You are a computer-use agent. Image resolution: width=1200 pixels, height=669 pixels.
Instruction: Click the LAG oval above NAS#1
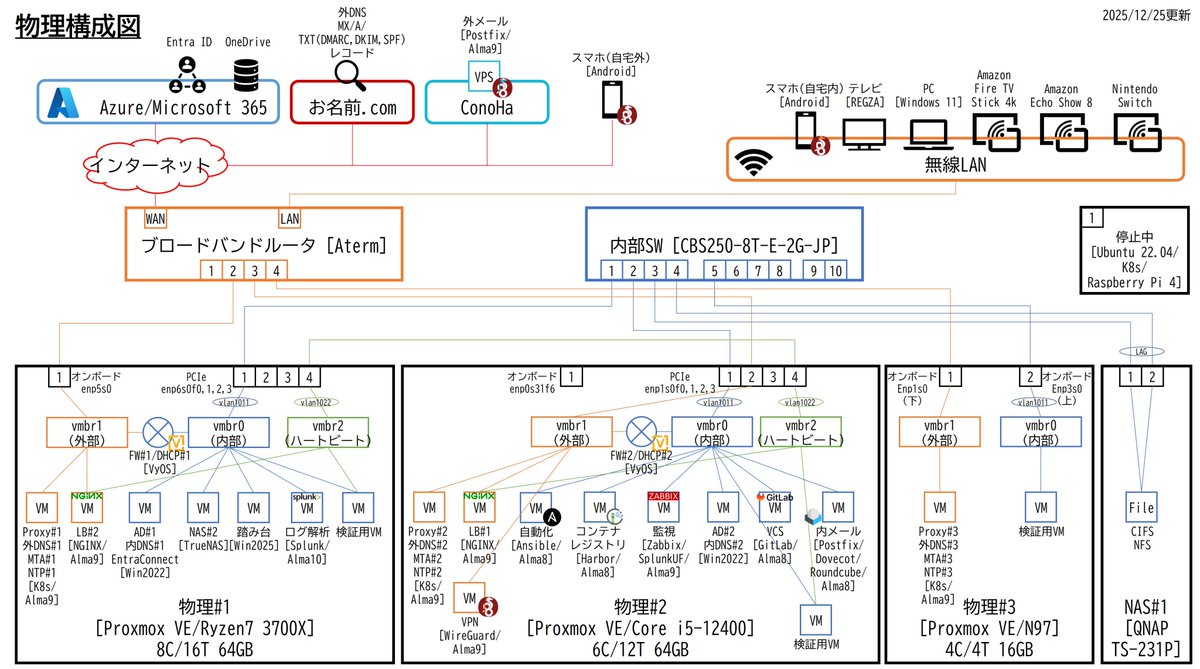coord(1141,352)
